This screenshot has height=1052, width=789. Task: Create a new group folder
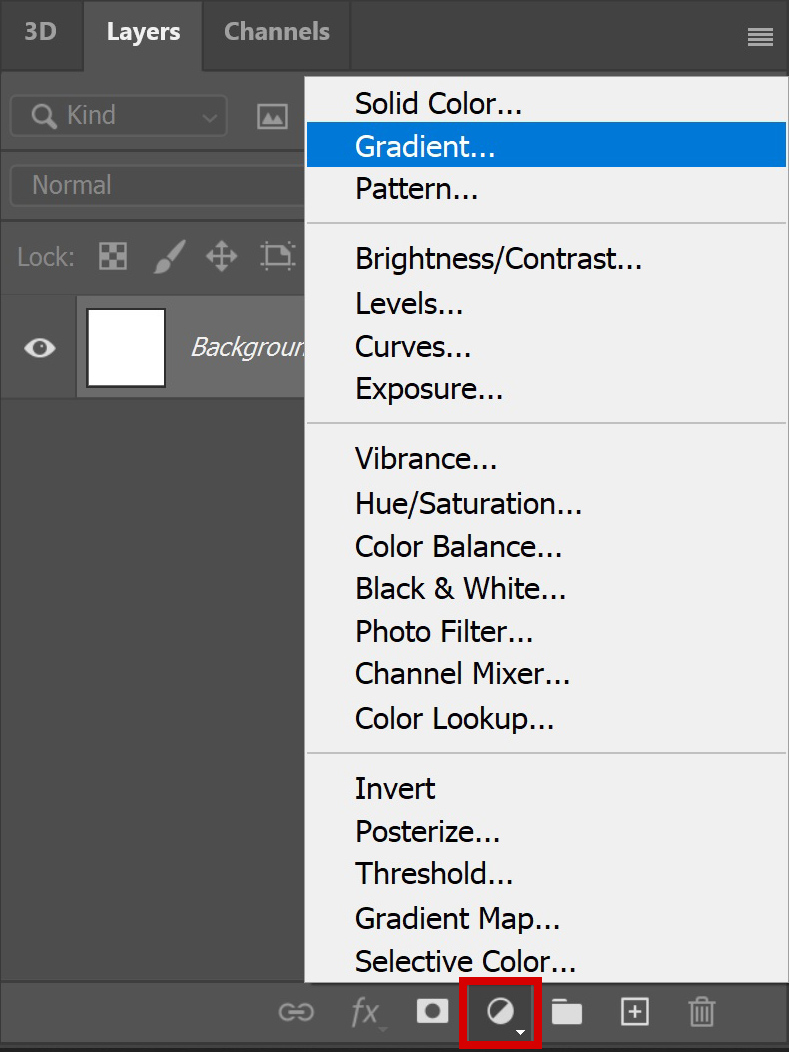pyautogui.click(x=567, y=1012)
